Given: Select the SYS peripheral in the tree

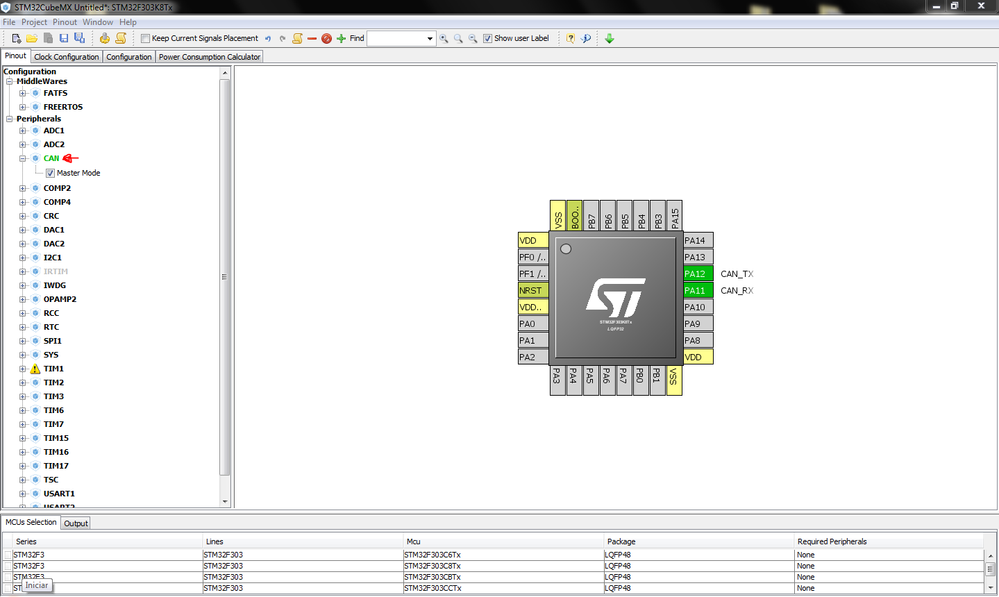Looking at the screenshot, I should [51, 355].
